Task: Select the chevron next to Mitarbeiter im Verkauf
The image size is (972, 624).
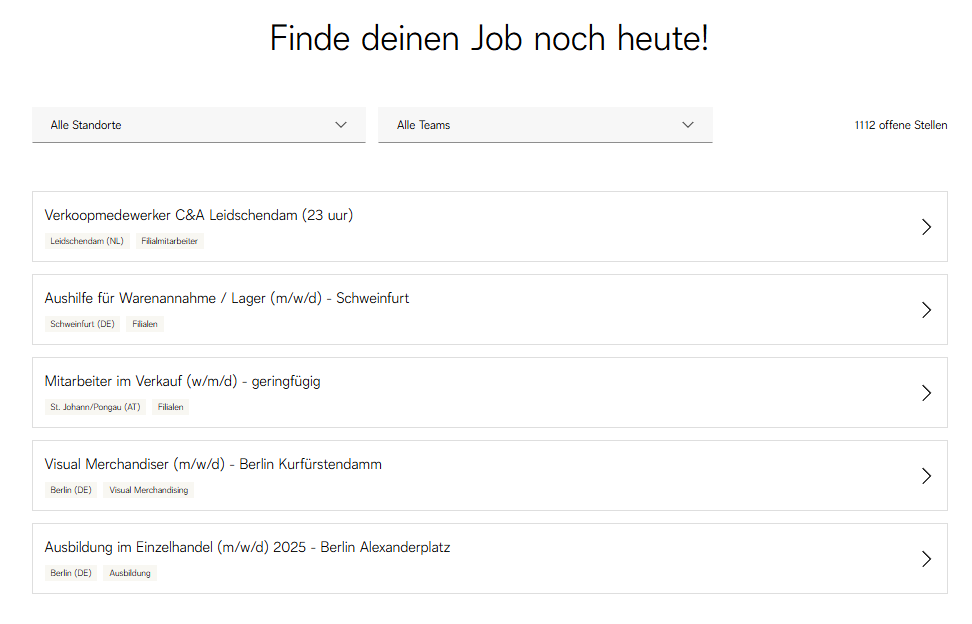Action: click(x=925, y=393)
